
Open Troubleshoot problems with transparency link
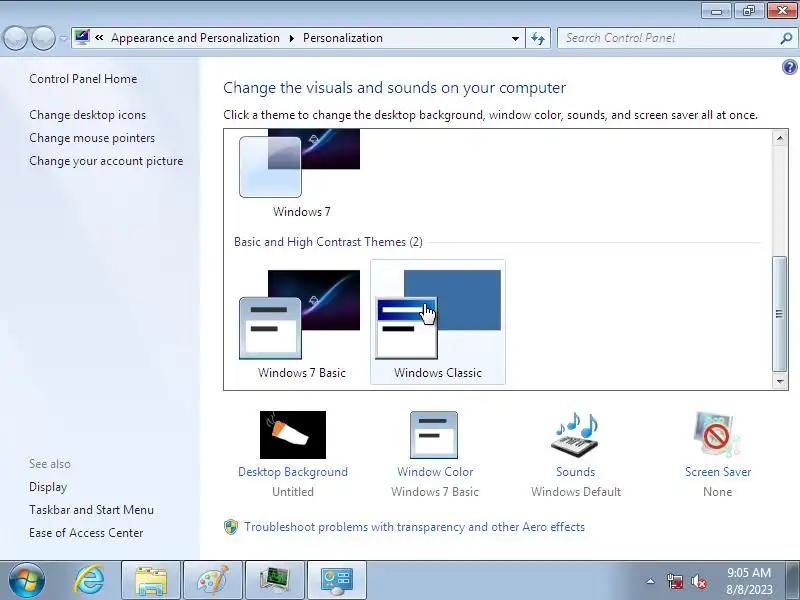(414, 527)
